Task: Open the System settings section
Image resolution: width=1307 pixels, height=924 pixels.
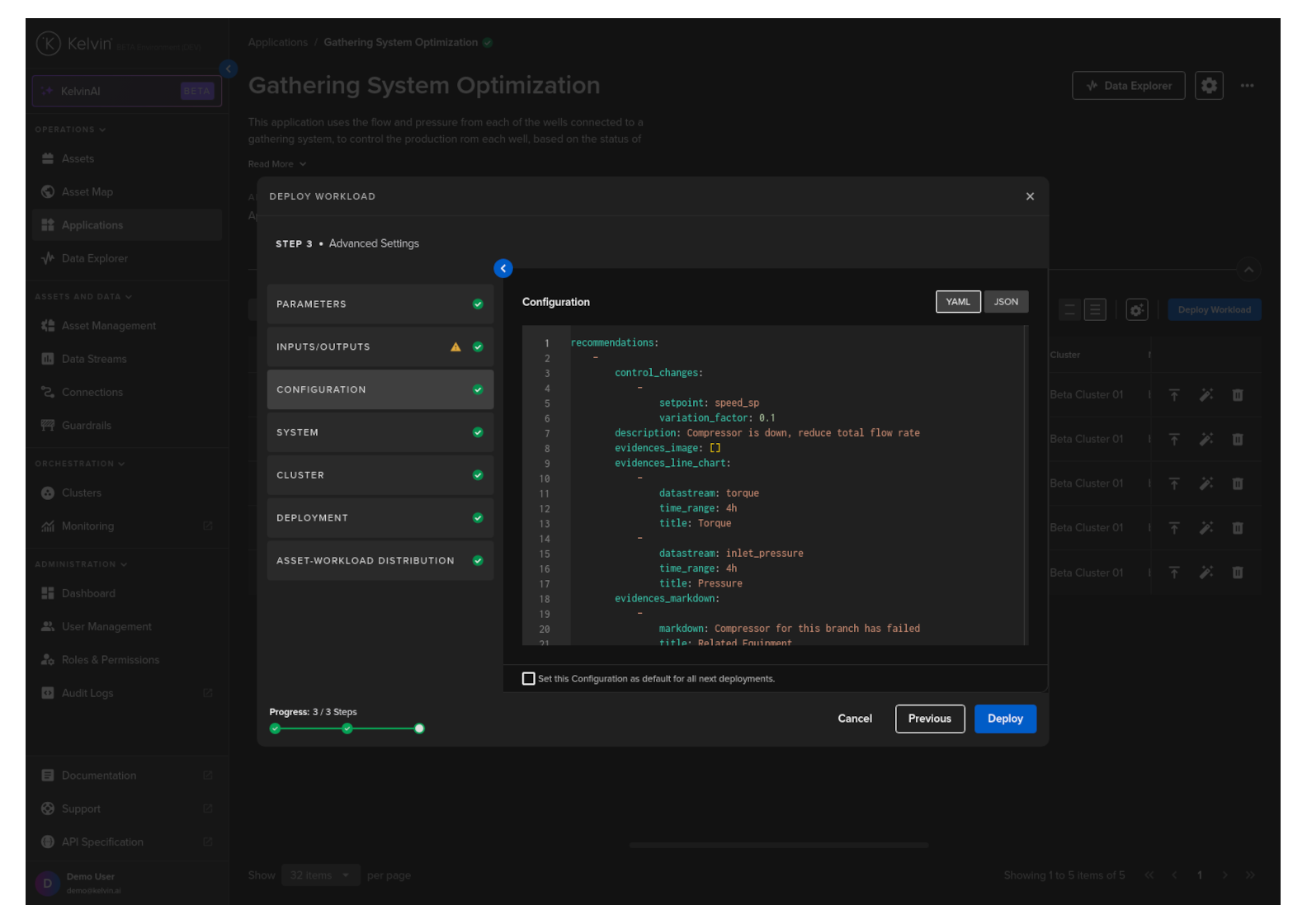Action: coord(380,433)
